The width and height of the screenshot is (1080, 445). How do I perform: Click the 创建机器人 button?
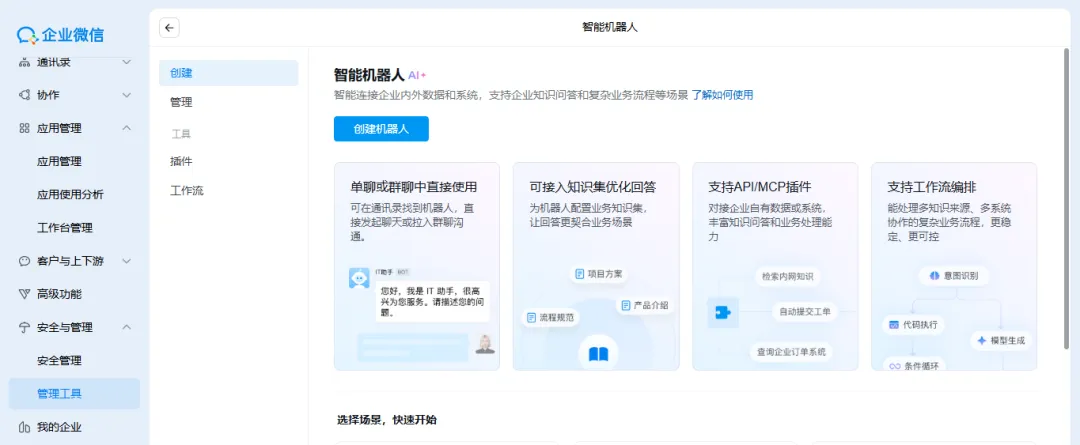[382, 129]
